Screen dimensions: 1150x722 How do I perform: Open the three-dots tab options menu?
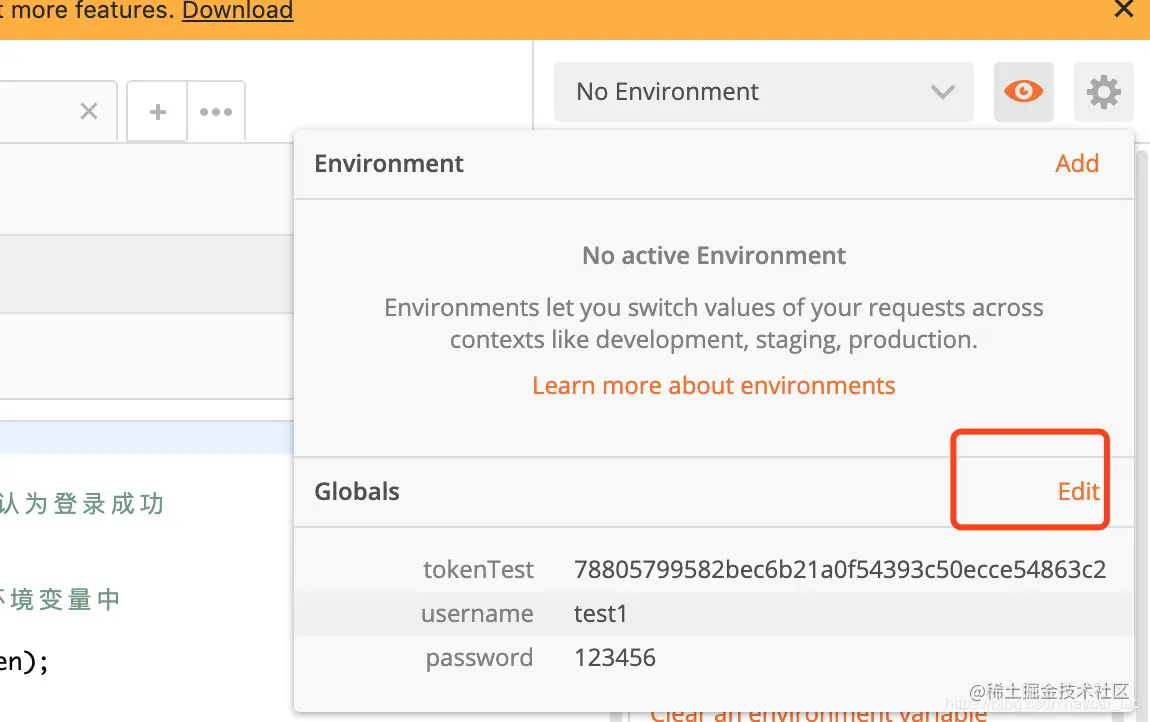(x=216, y=112)
